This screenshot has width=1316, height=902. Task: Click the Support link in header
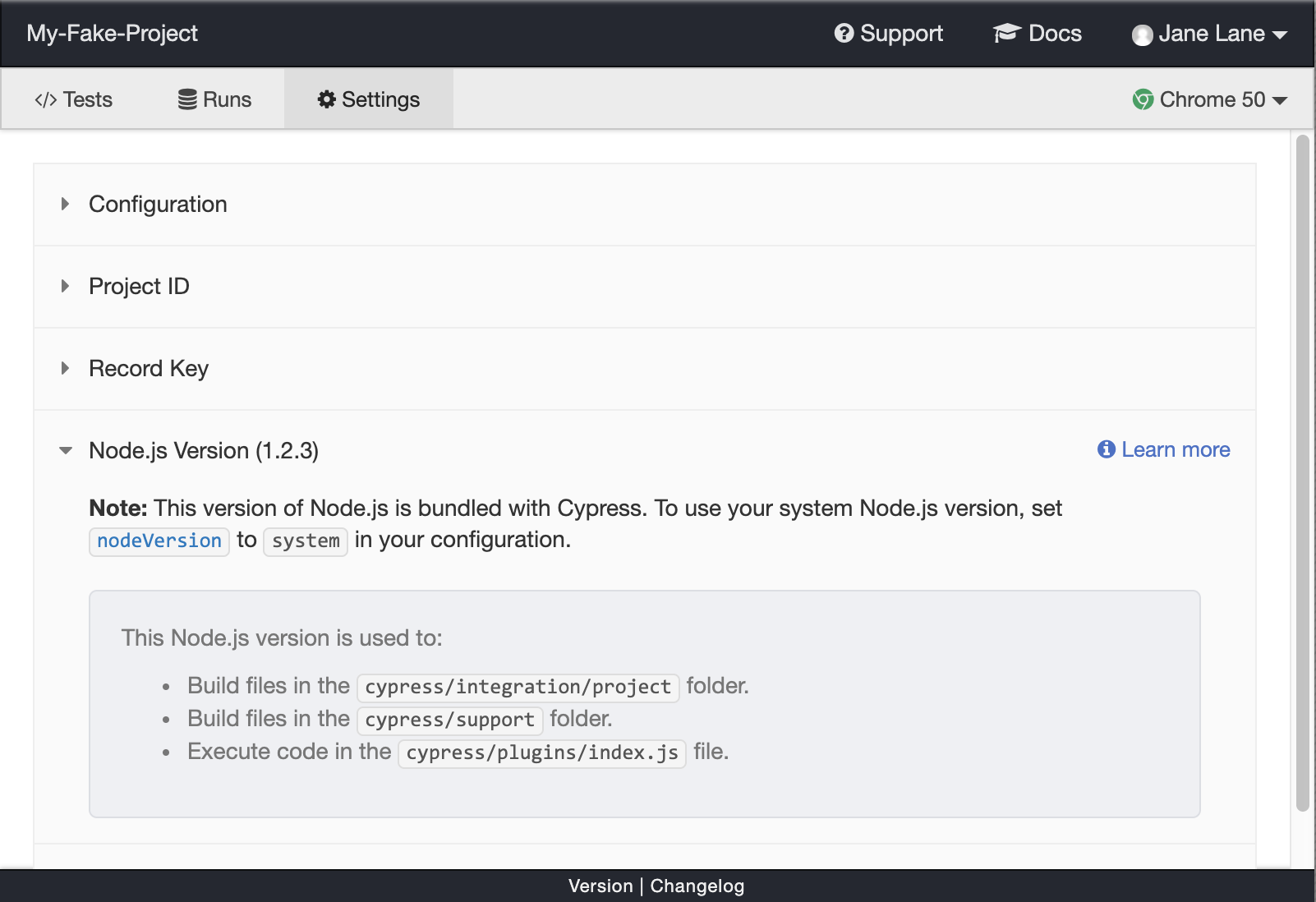tap(889, 34)
